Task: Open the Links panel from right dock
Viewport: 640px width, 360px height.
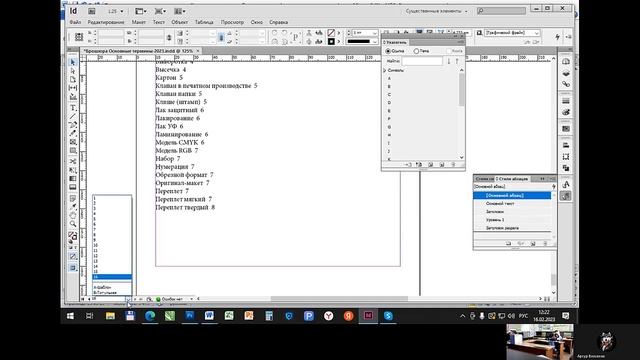Action: coord(566,84)
